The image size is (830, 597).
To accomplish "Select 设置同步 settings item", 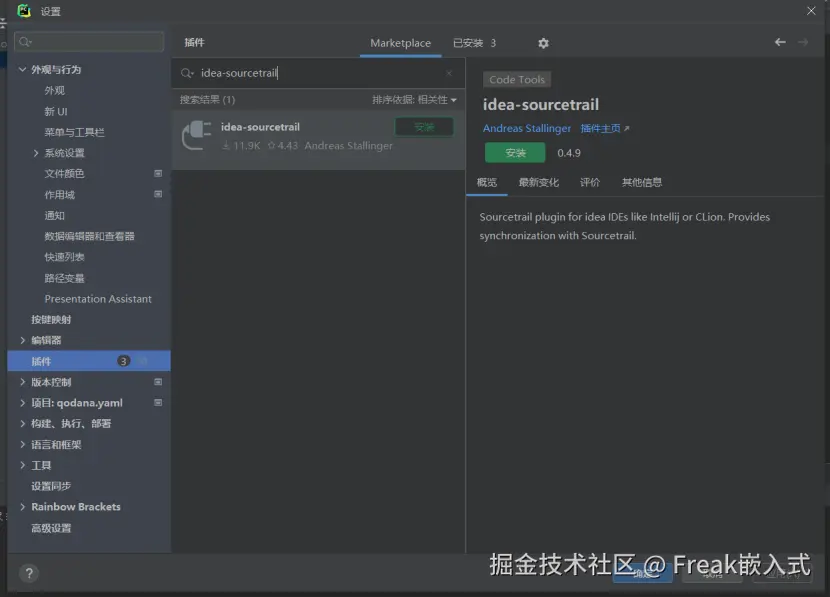I will [x=51, y=486].
